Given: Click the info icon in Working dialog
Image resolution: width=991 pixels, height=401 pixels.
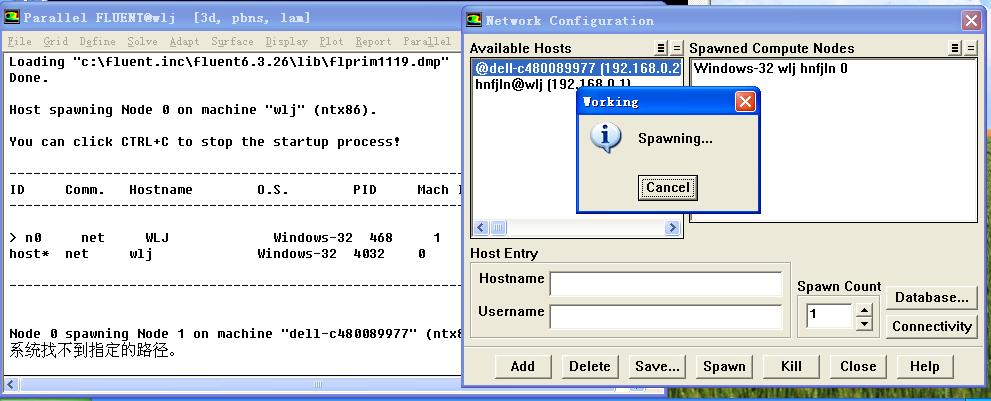Looking at the screenshot, I should (x=605, y=138).
